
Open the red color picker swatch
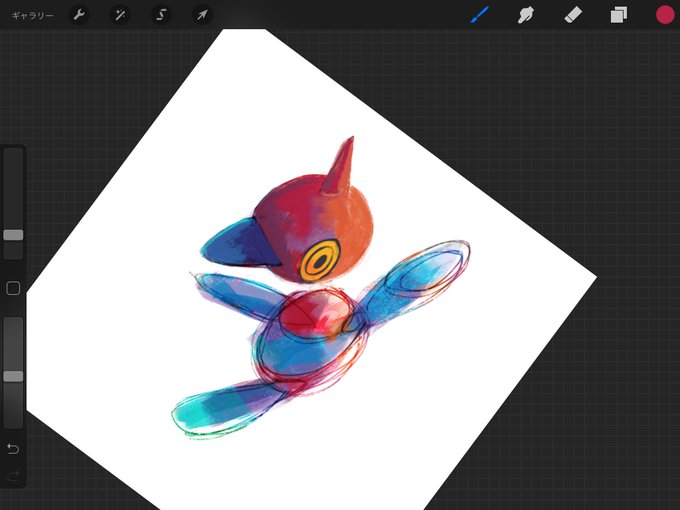coord(665,15)
